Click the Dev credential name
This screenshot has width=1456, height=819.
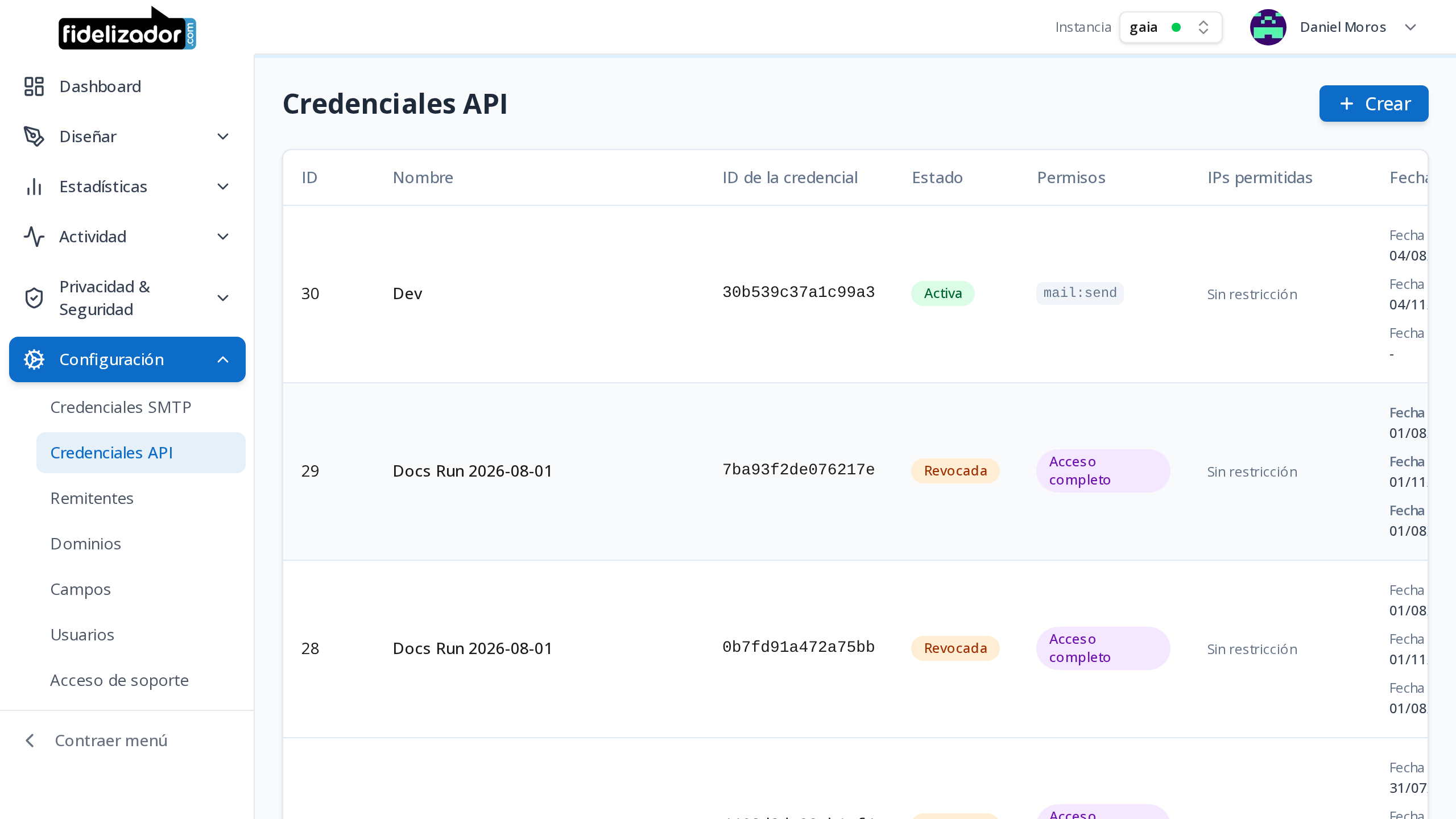click(407, 293)
